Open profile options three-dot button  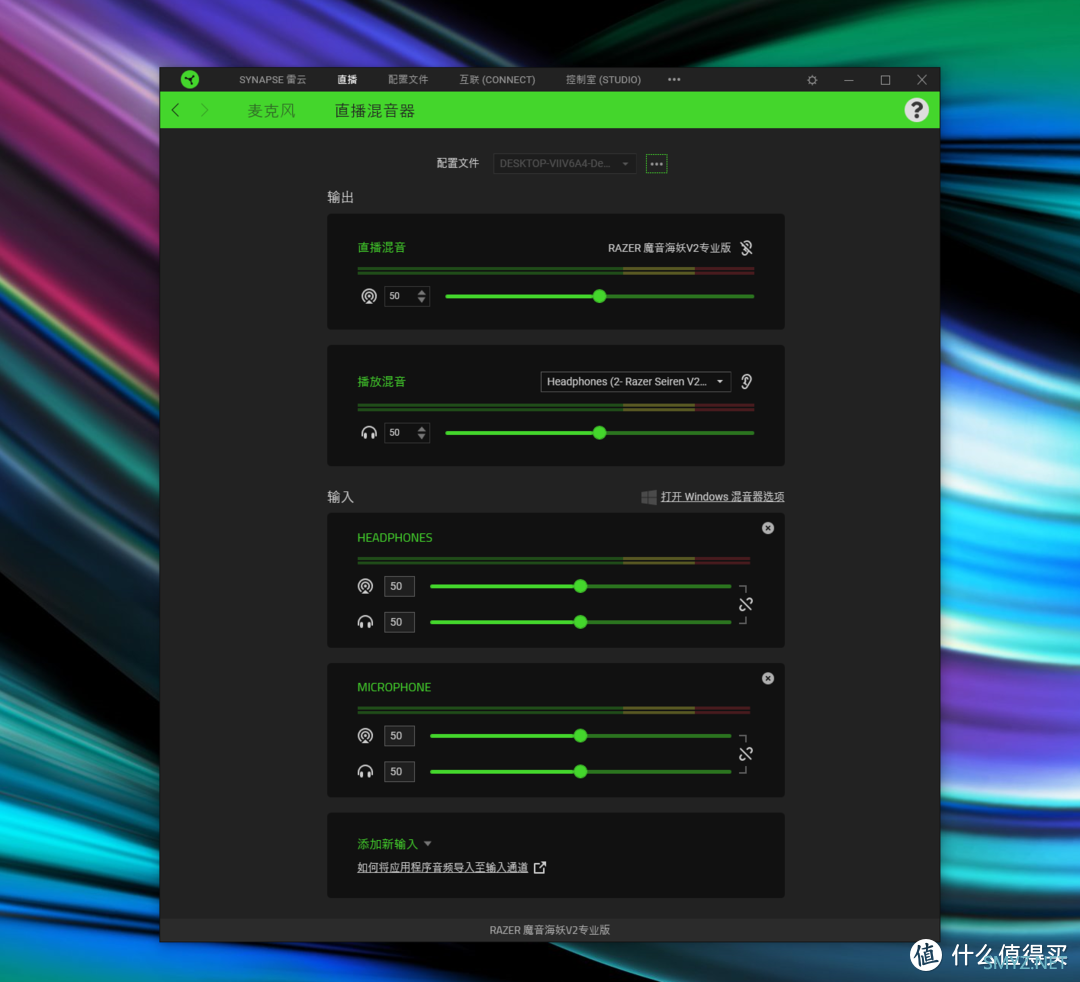tap(656, 164)
